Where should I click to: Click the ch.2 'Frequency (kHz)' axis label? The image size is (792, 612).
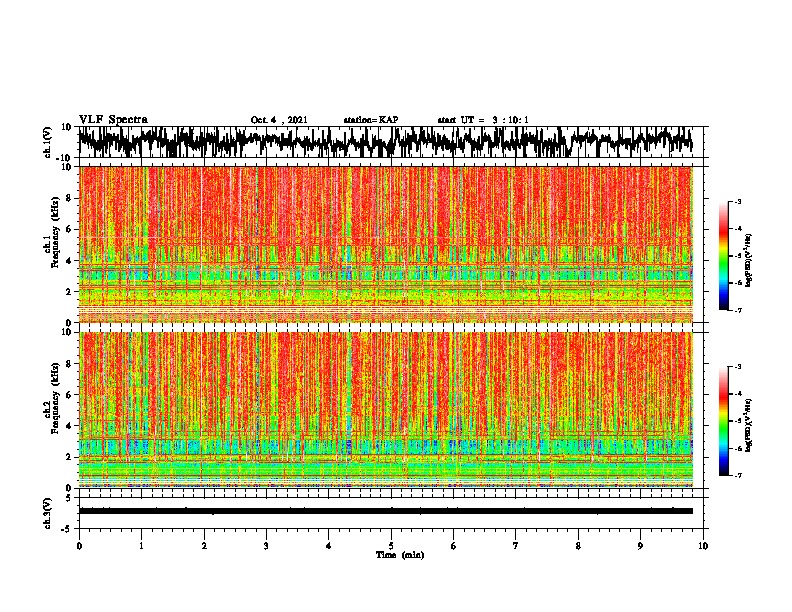pos(56,400)
